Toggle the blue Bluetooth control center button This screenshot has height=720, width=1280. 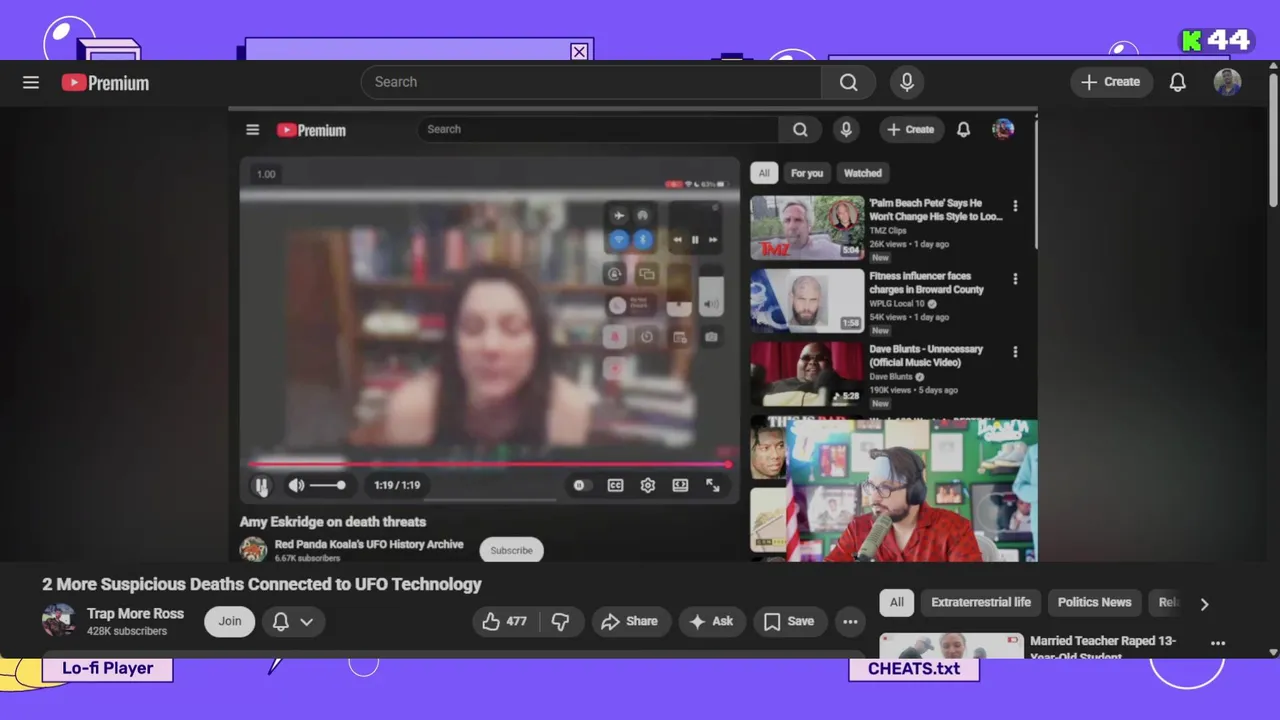pyautogui.click(x=643, y=240)
